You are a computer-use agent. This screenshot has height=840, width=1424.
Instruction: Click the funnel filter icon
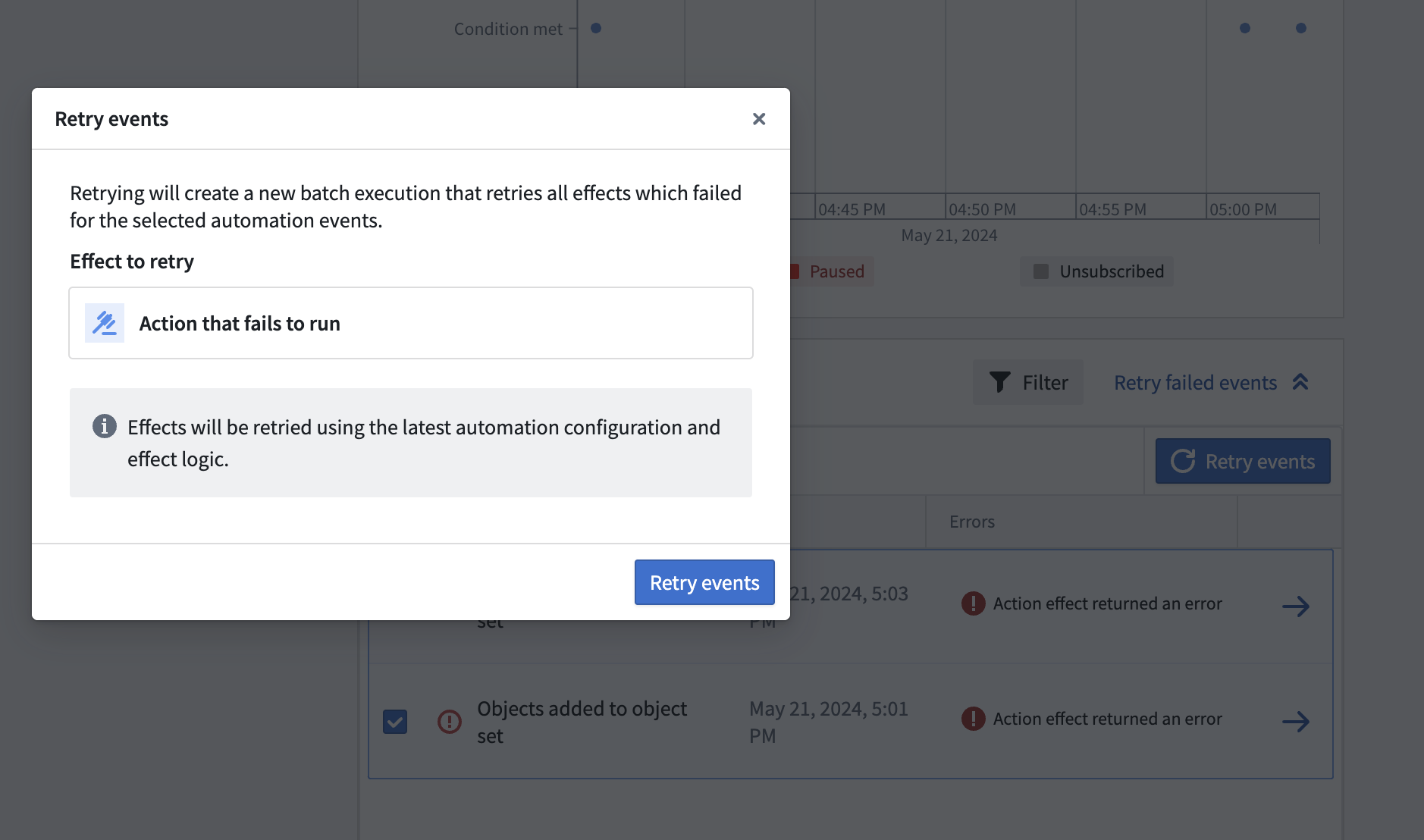coord(1000,382)
